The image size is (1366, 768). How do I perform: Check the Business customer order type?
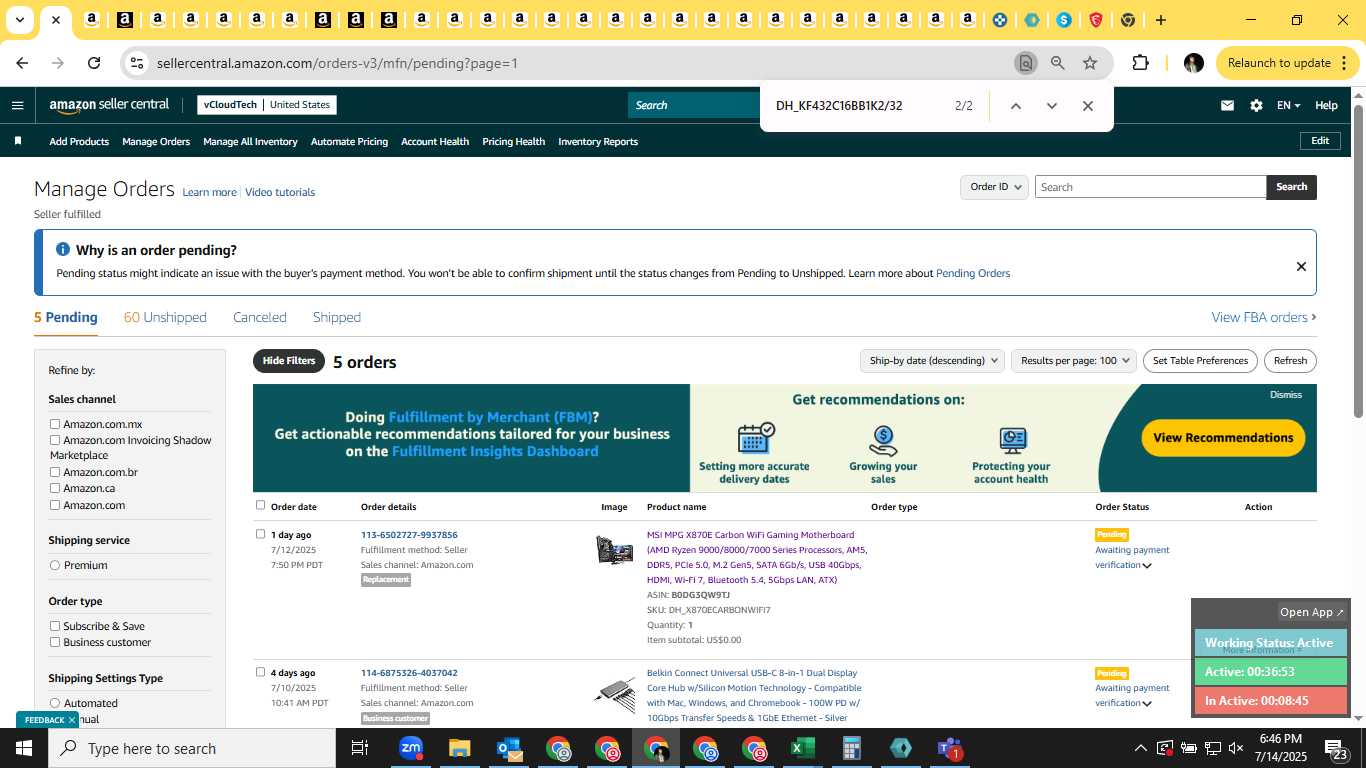click(x=55, y=642)
